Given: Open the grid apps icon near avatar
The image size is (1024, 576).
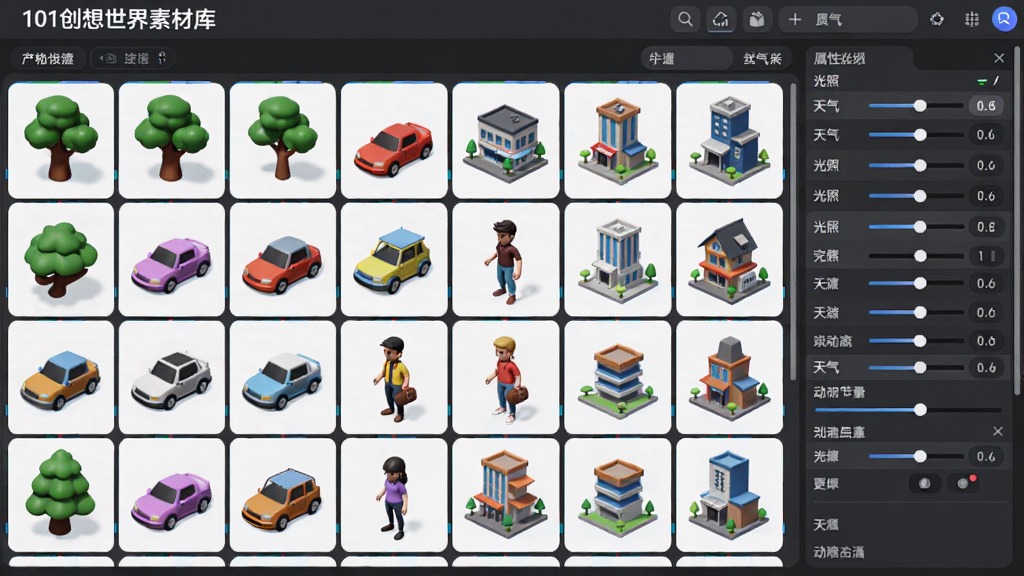Looking at the screenshot, I should (x=972, y=19).
